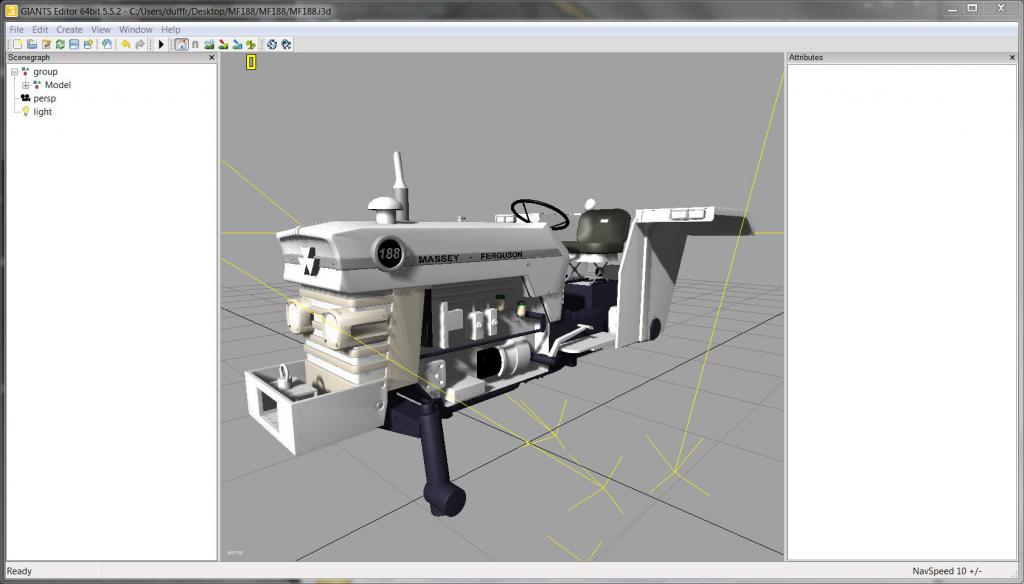Open the Create menu
This screenshot has width=1024, height=584.
point(69,29)
